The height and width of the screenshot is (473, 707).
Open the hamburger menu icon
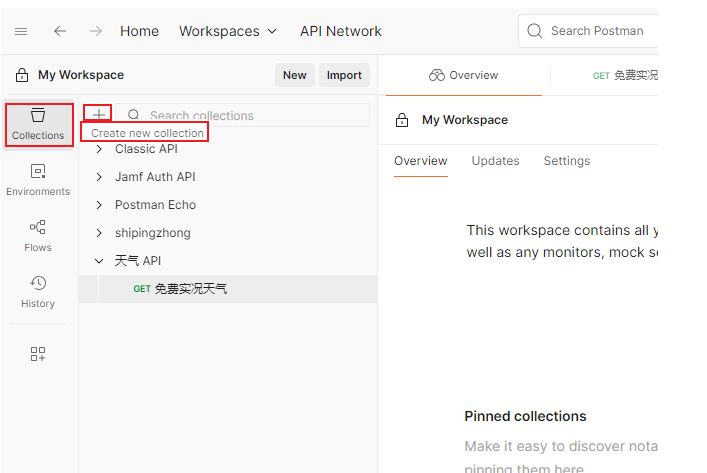click(21, 31)
